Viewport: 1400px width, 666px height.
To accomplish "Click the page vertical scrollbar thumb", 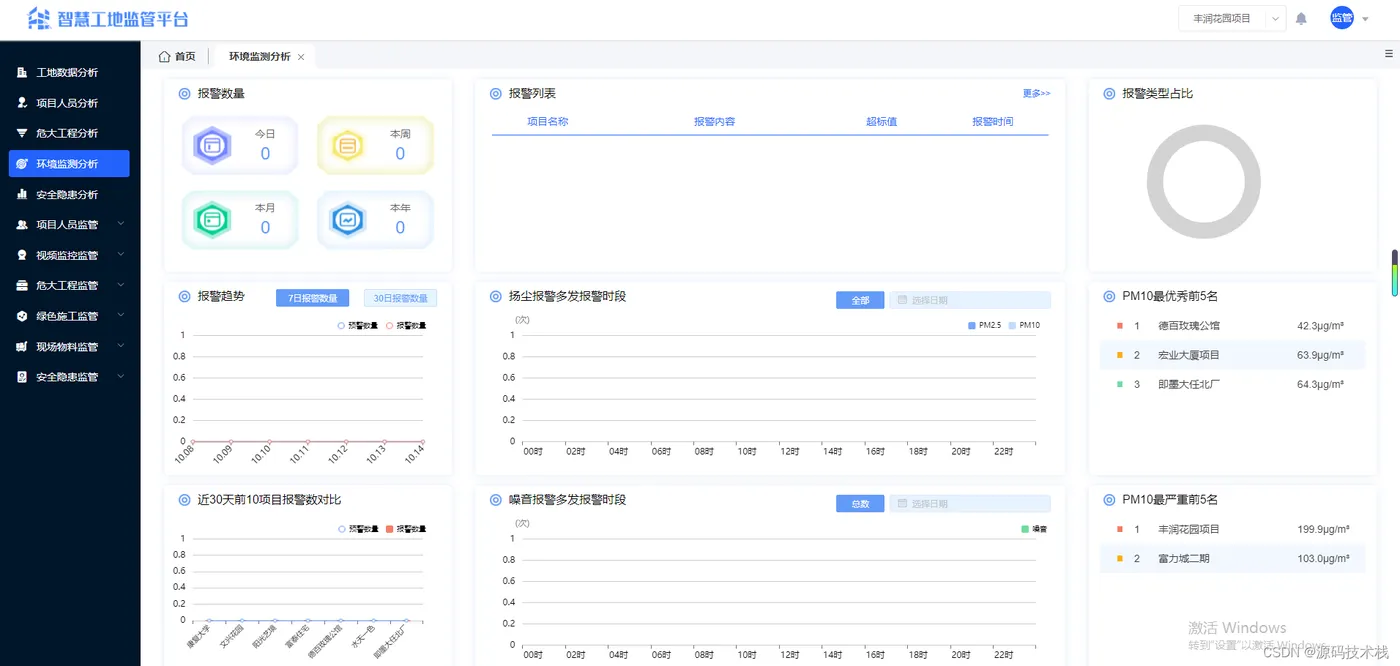I will pyautogui.click(x=1395, y=273).
